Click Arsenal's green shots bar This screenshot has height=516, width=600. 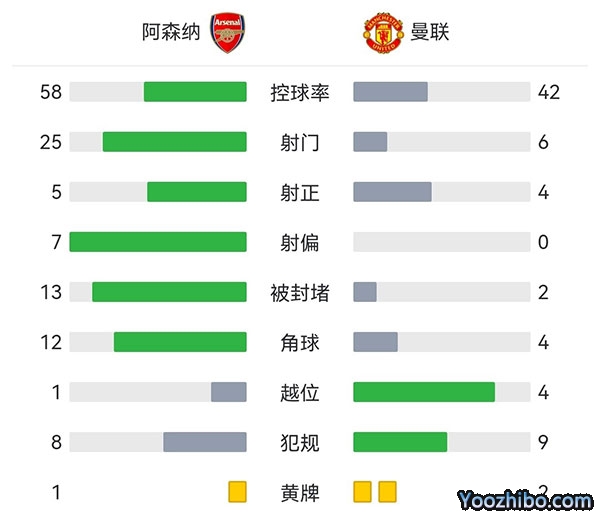pyautogui.click(x=175, y=142)
